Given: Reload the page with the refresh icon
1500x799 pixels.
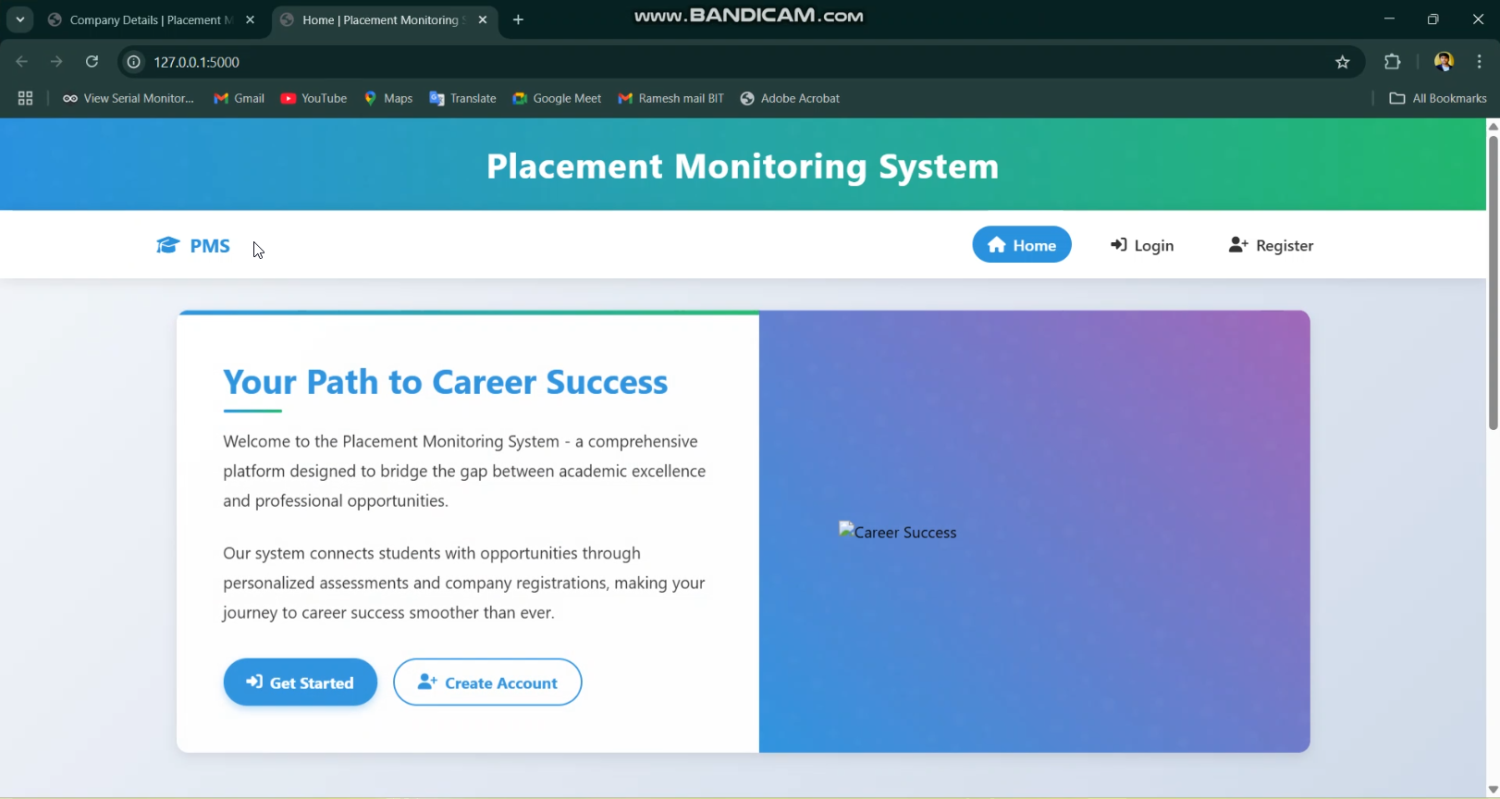Looking at the screenshot, I should (91, 62).
